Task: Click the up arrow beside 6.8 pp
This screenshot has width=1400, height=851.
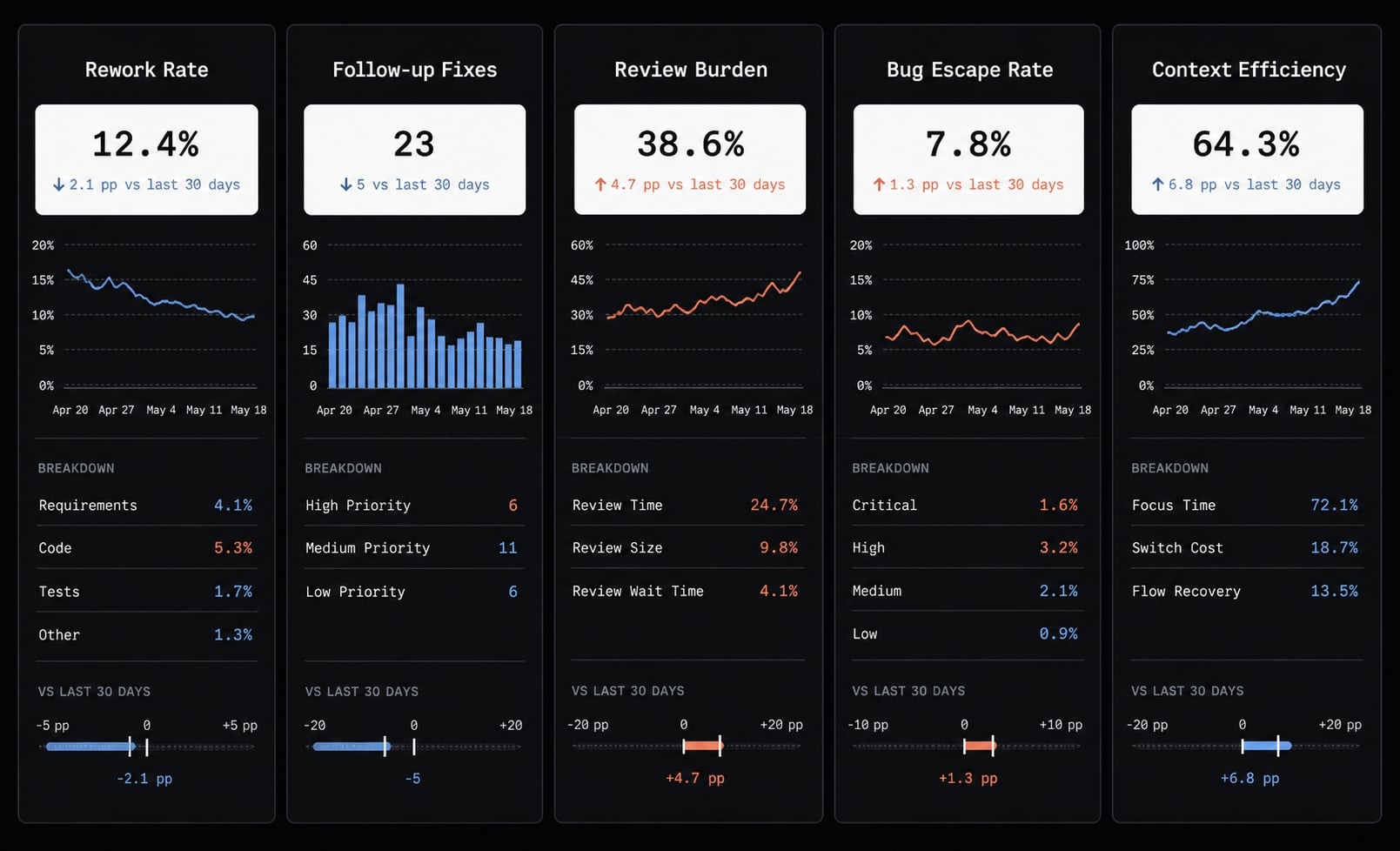Action: 1157,184
